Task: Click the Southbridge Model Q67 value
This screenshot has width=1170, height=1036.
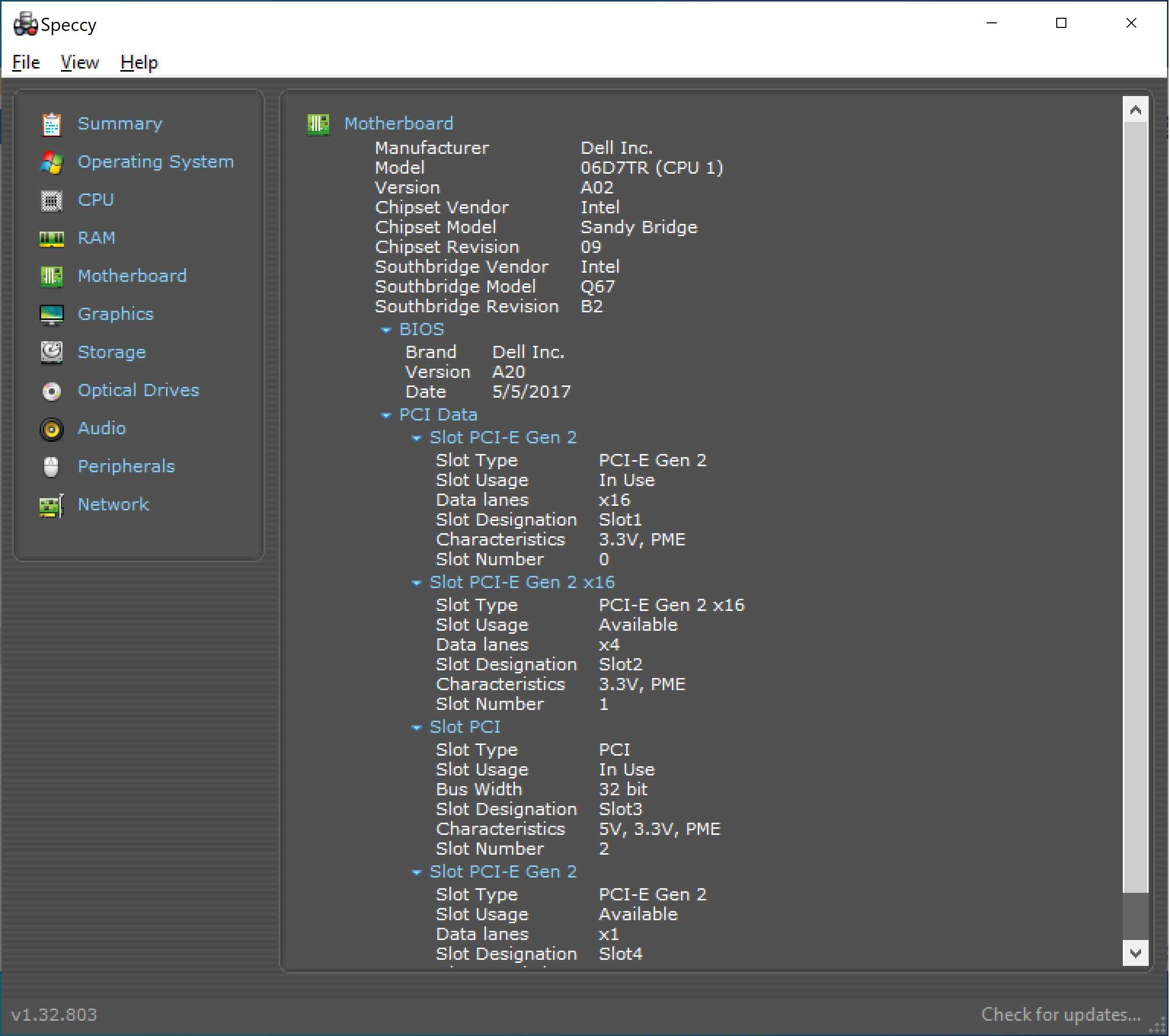Action: 598,287
